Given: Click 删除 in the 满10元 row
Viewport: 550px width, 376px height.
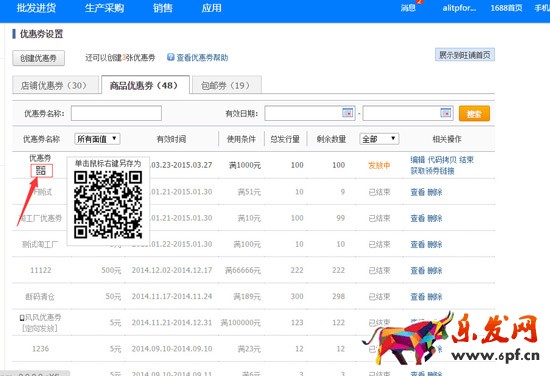Looking at the screenshot, I should 435,218.
